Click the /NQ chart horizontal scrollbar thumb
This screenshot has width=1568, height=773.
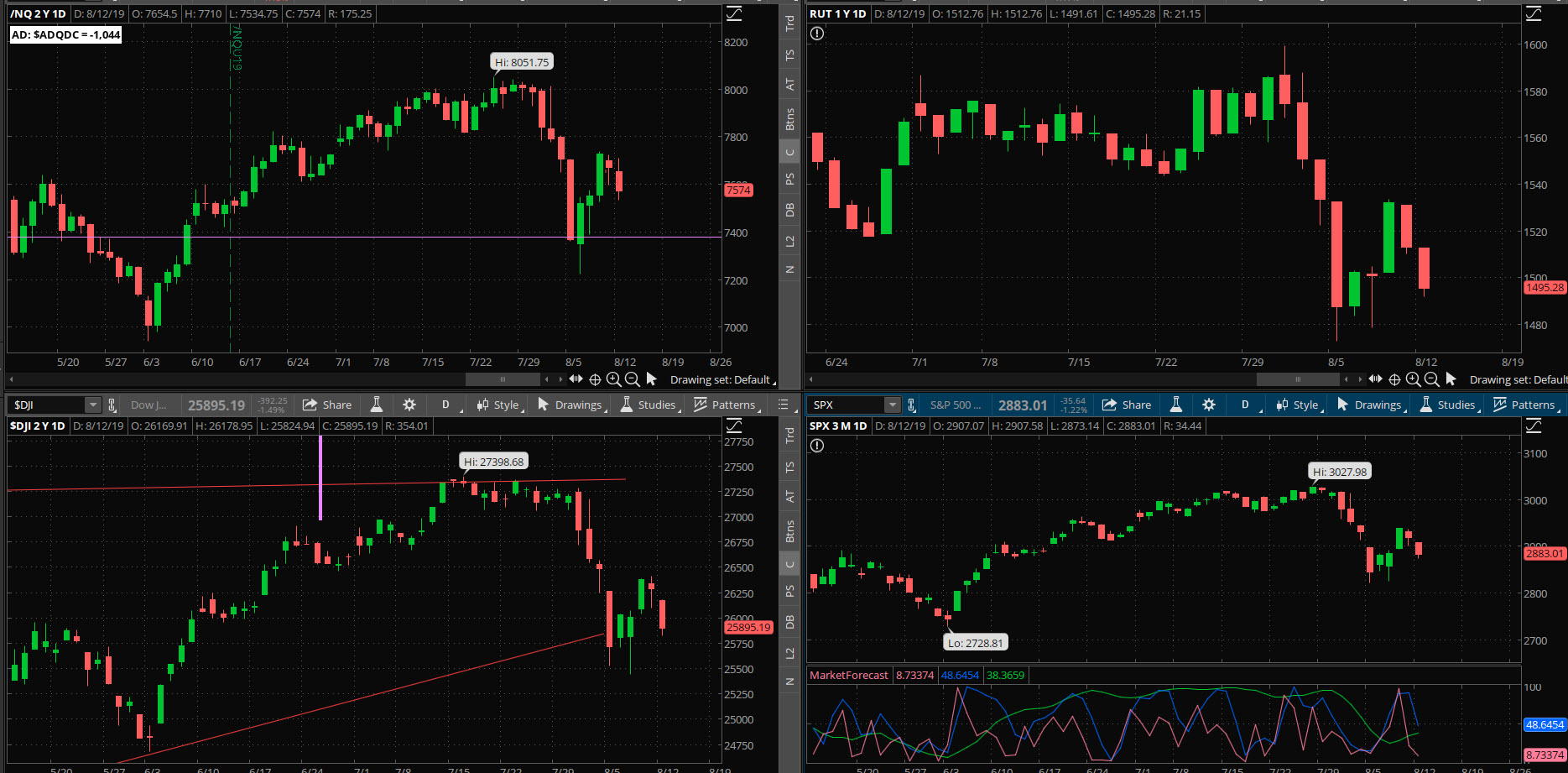click(x=503, y=379)
